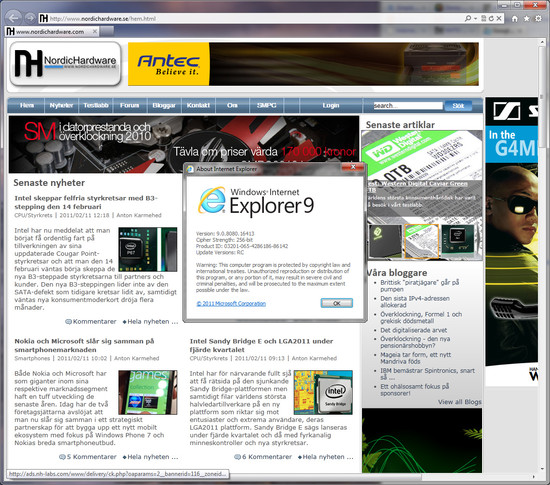The height and width of the screenshot is (485, 550).
Task: Open blog Överklockning, Formel 1 och grekisk dödsmetall
Action: tap(421, 318)
